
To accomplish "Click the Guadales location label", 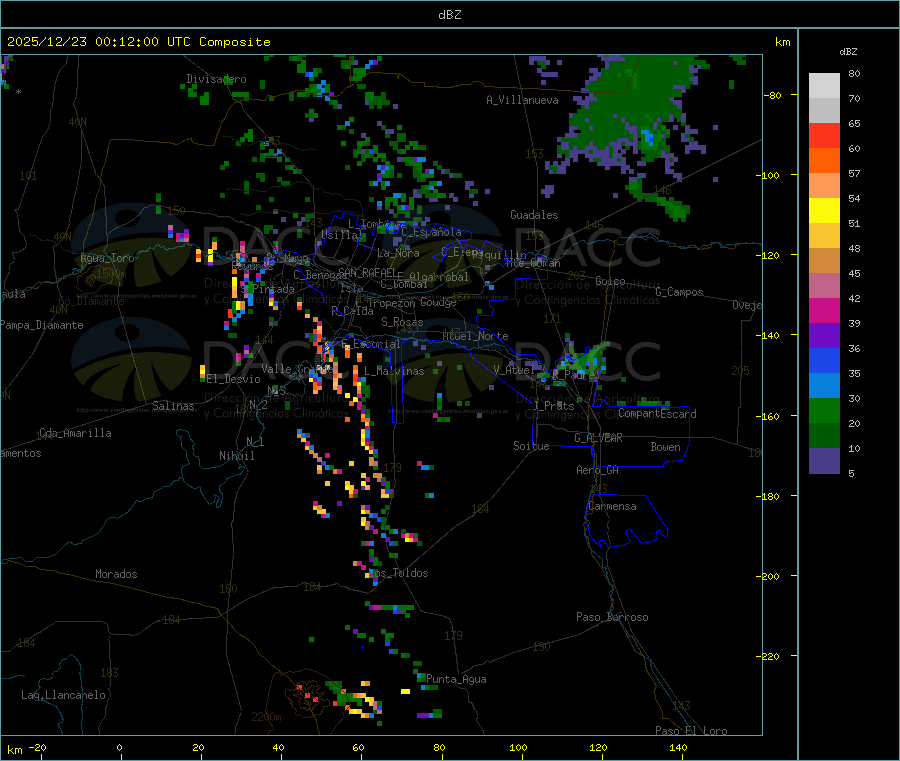I will (534, 215).
